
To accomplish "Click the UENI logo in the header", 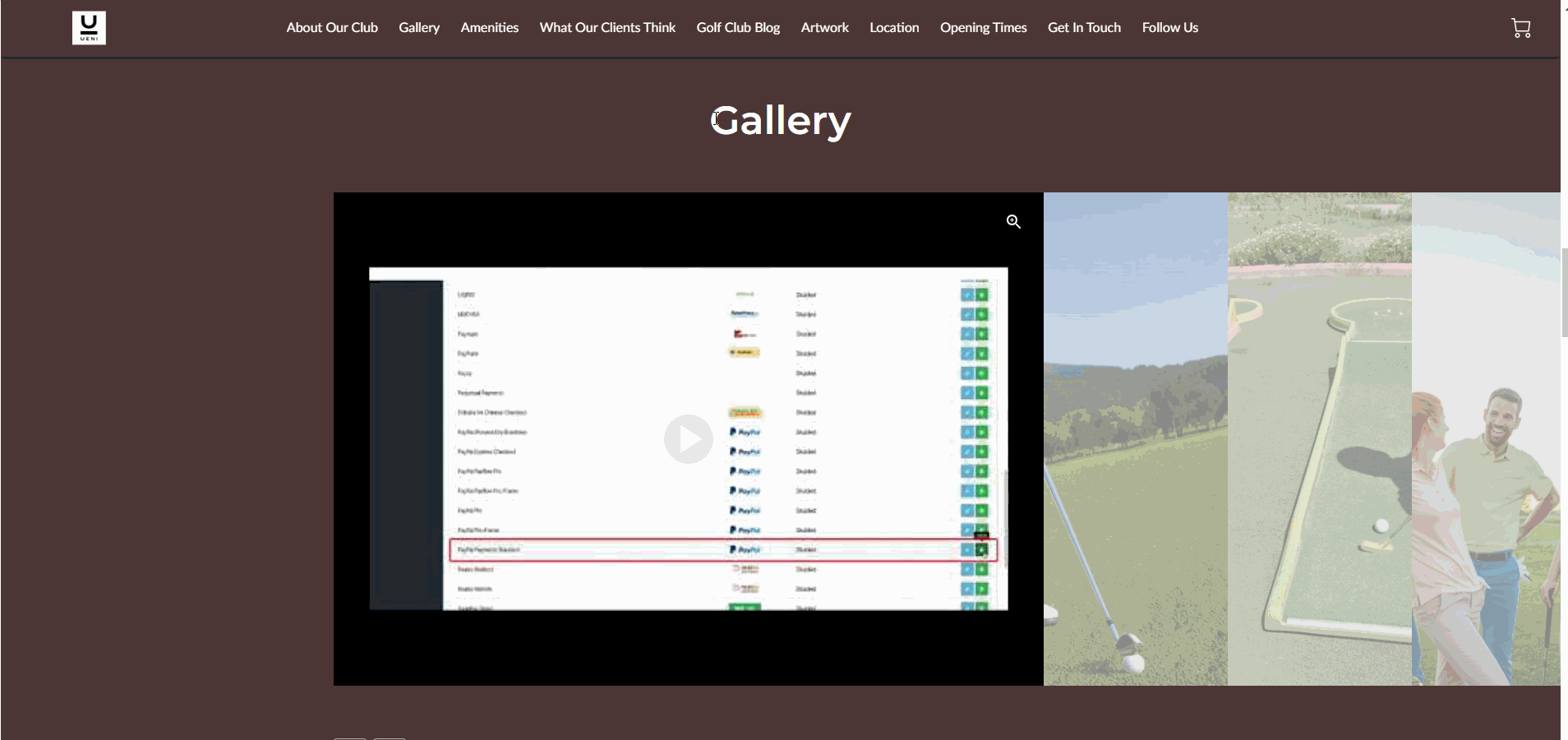I will (x=89, y=28).
